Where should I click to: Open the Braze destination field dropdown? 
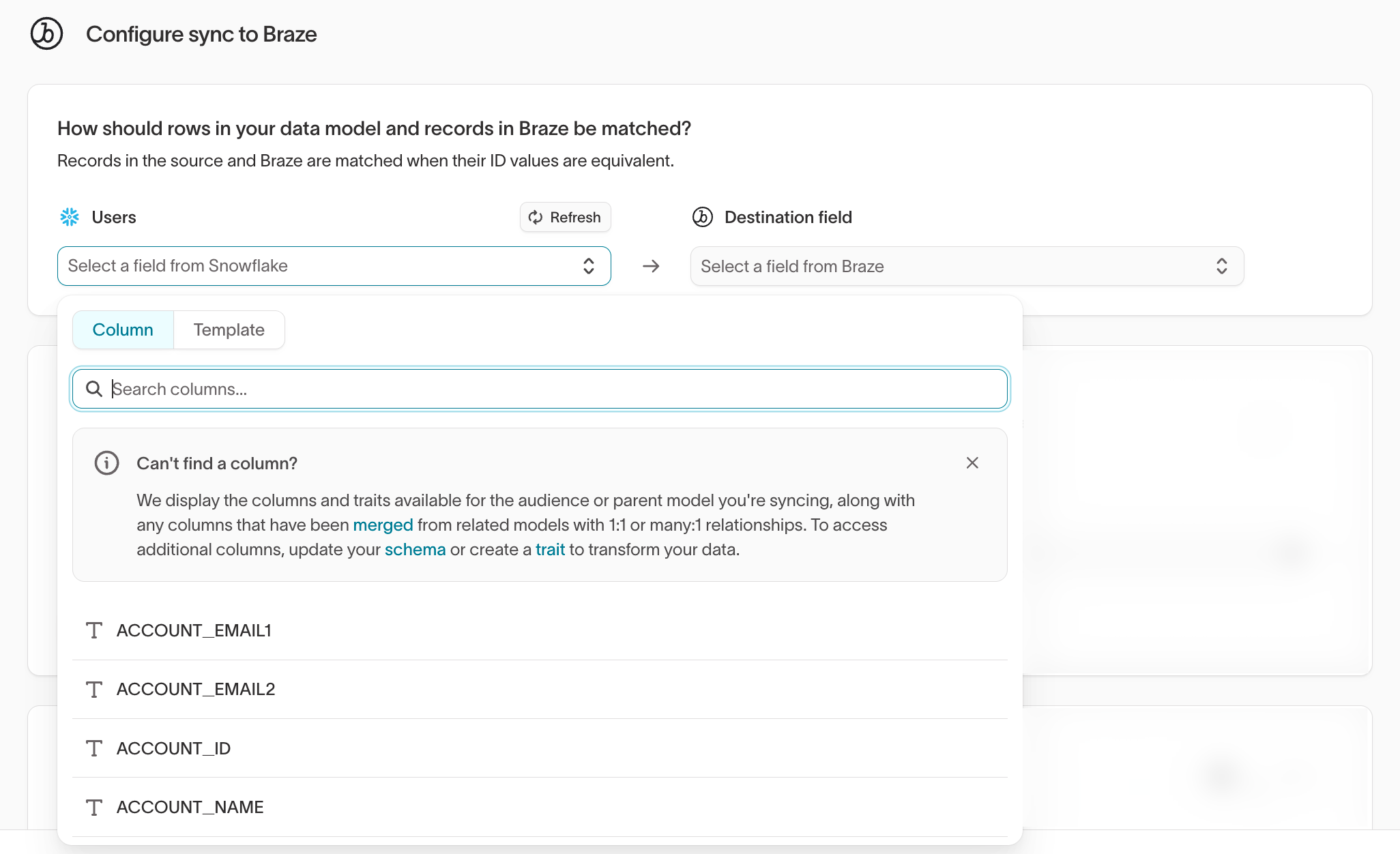tap(967, 266)
